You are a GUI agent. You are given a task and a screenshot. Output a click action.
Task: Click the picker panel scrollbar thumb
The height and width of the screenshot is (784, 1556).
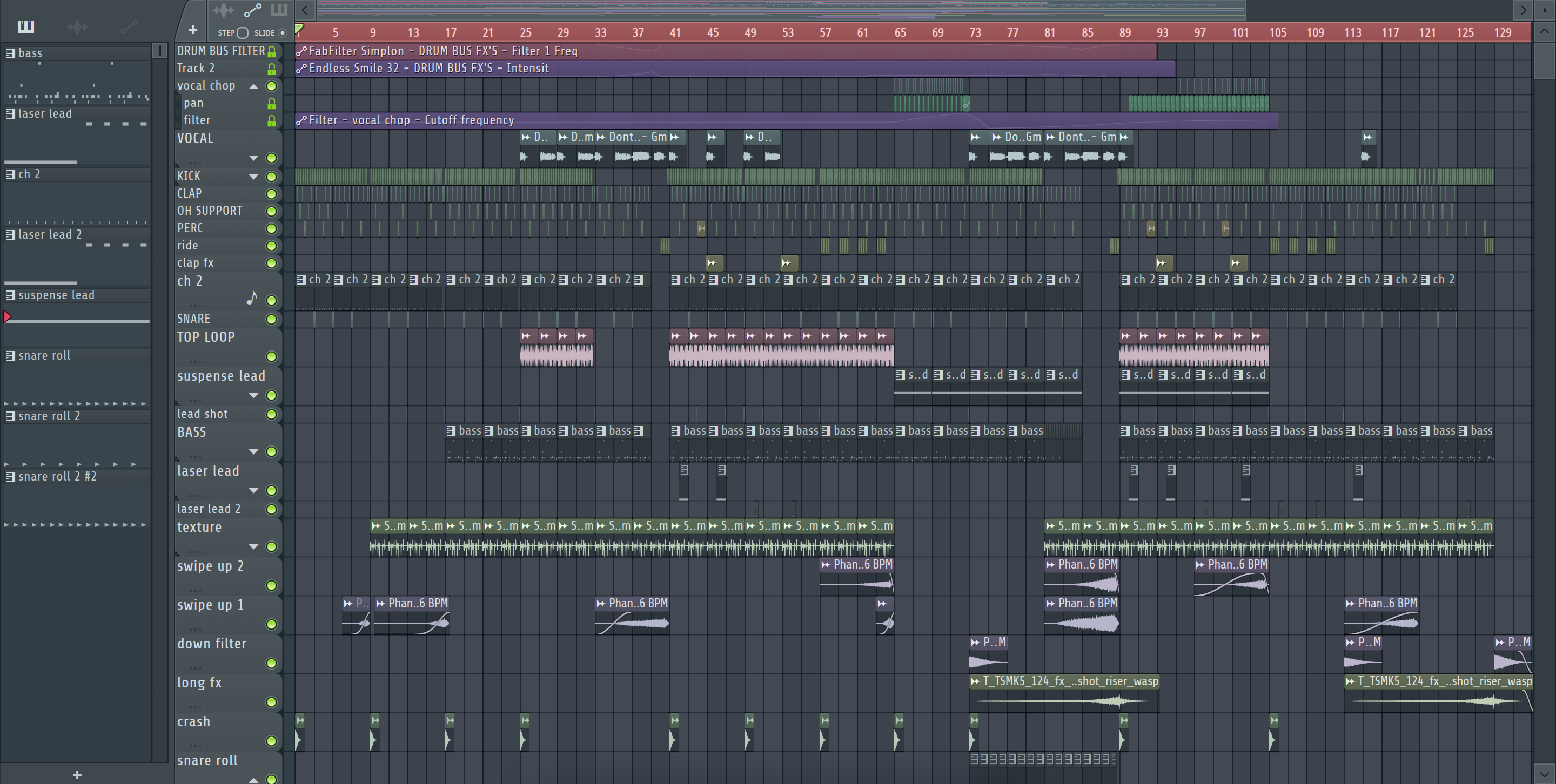pyautogui.click(x=159, y=51)
